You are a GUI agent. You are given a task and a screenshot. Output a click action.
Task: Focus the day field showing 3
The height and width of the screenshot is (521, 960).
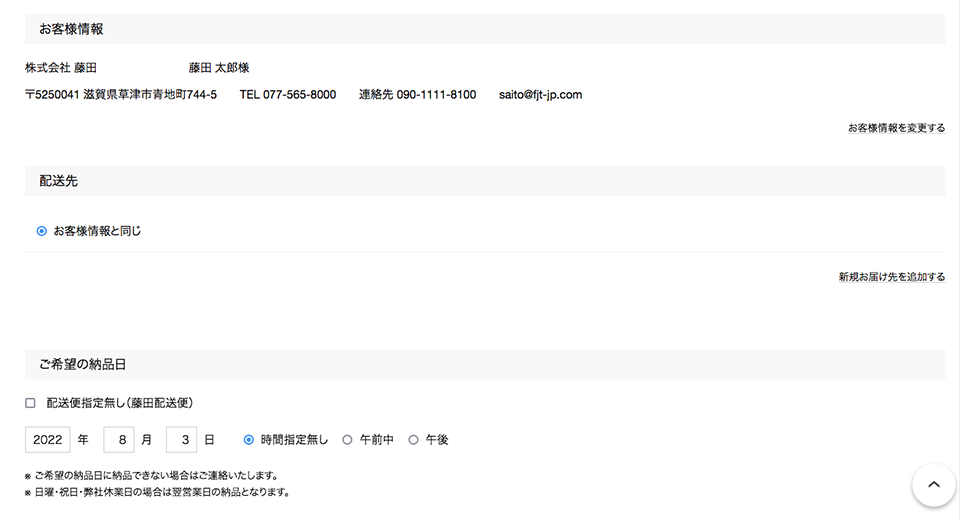point(181,440)
